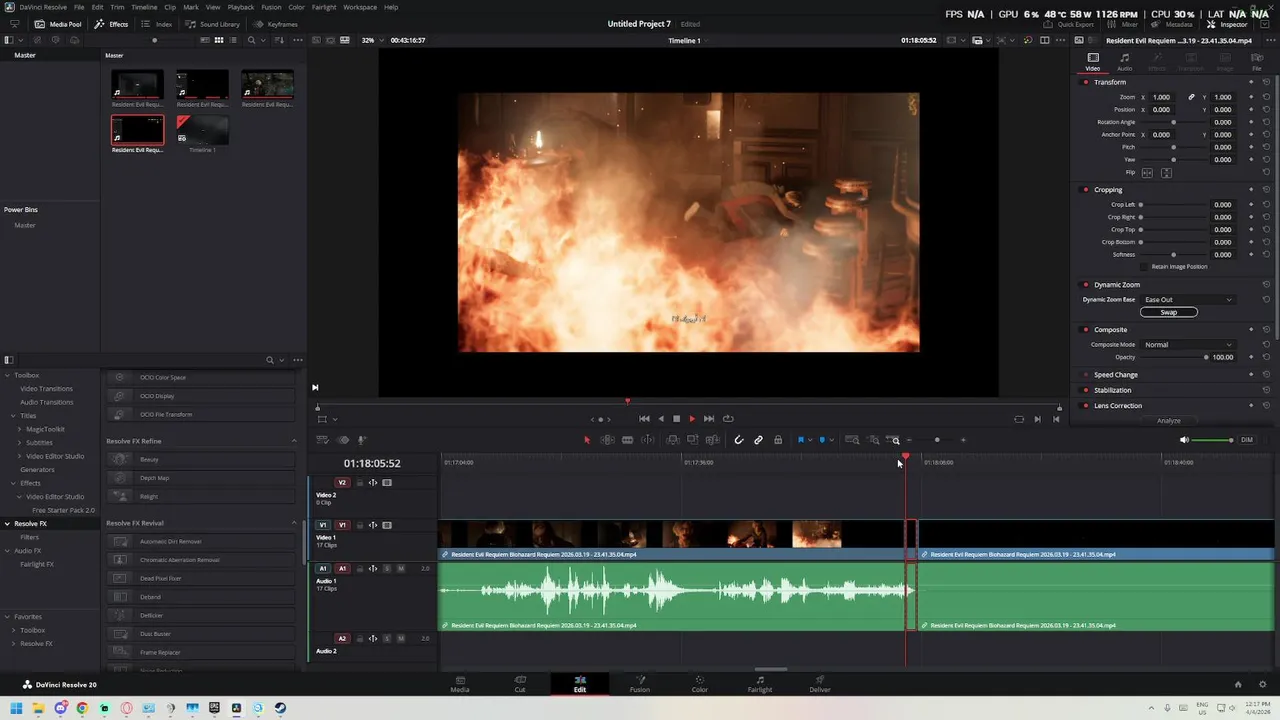Toggle the loop playback icon
Screen dimensions: 1280x720
click(728, 419)
